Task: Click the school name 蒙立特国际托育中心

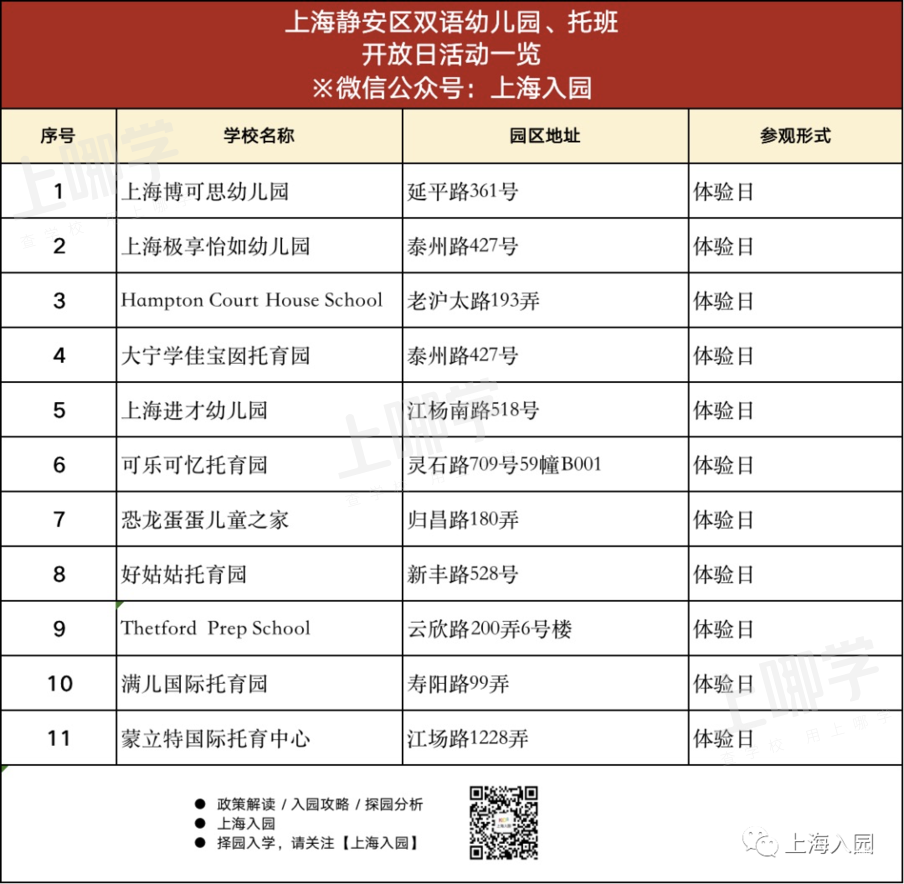Action: point(216,739)
